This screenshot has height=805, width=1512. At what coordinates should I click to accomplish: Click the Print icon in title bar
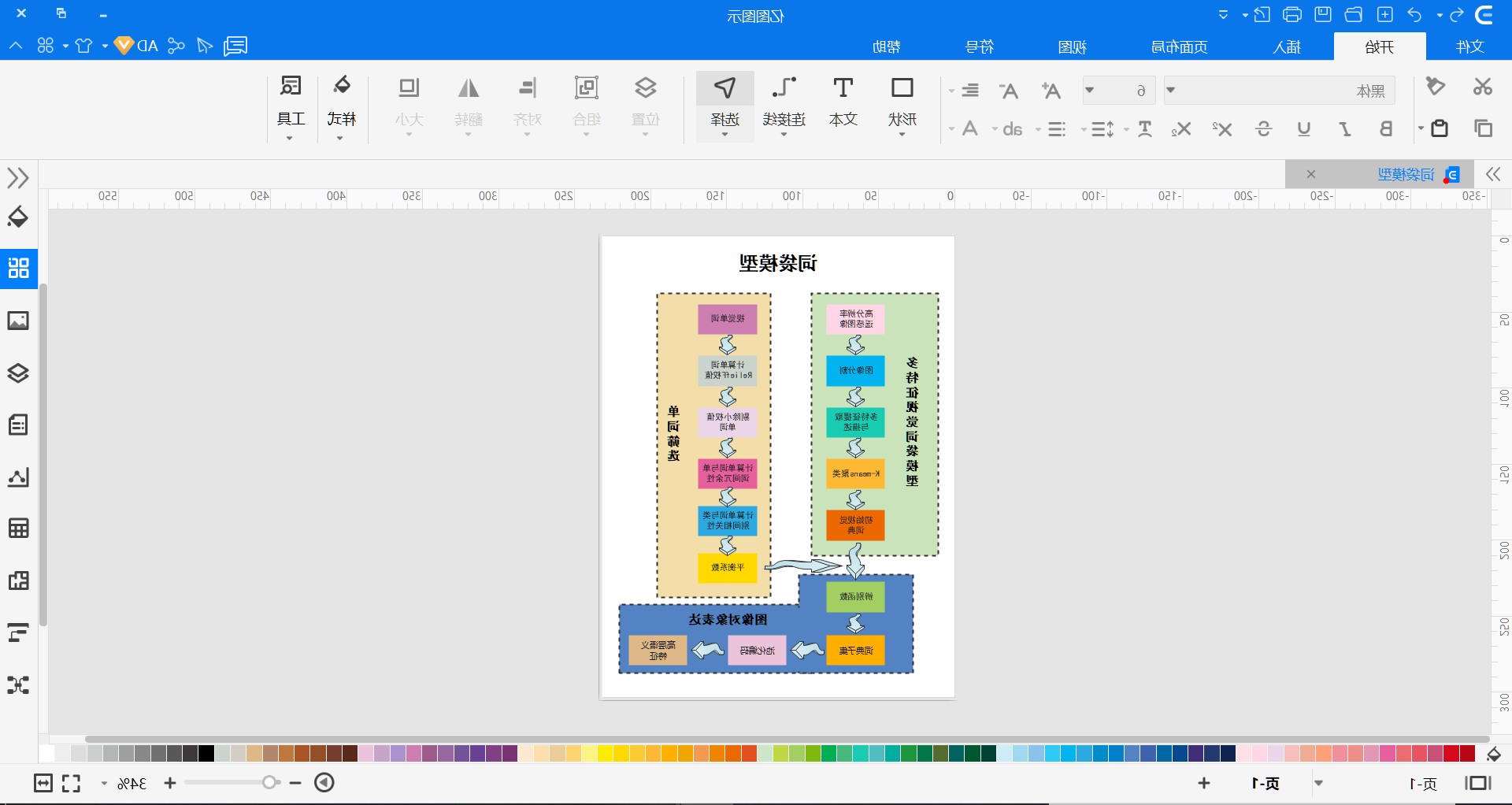(1292, 15)
